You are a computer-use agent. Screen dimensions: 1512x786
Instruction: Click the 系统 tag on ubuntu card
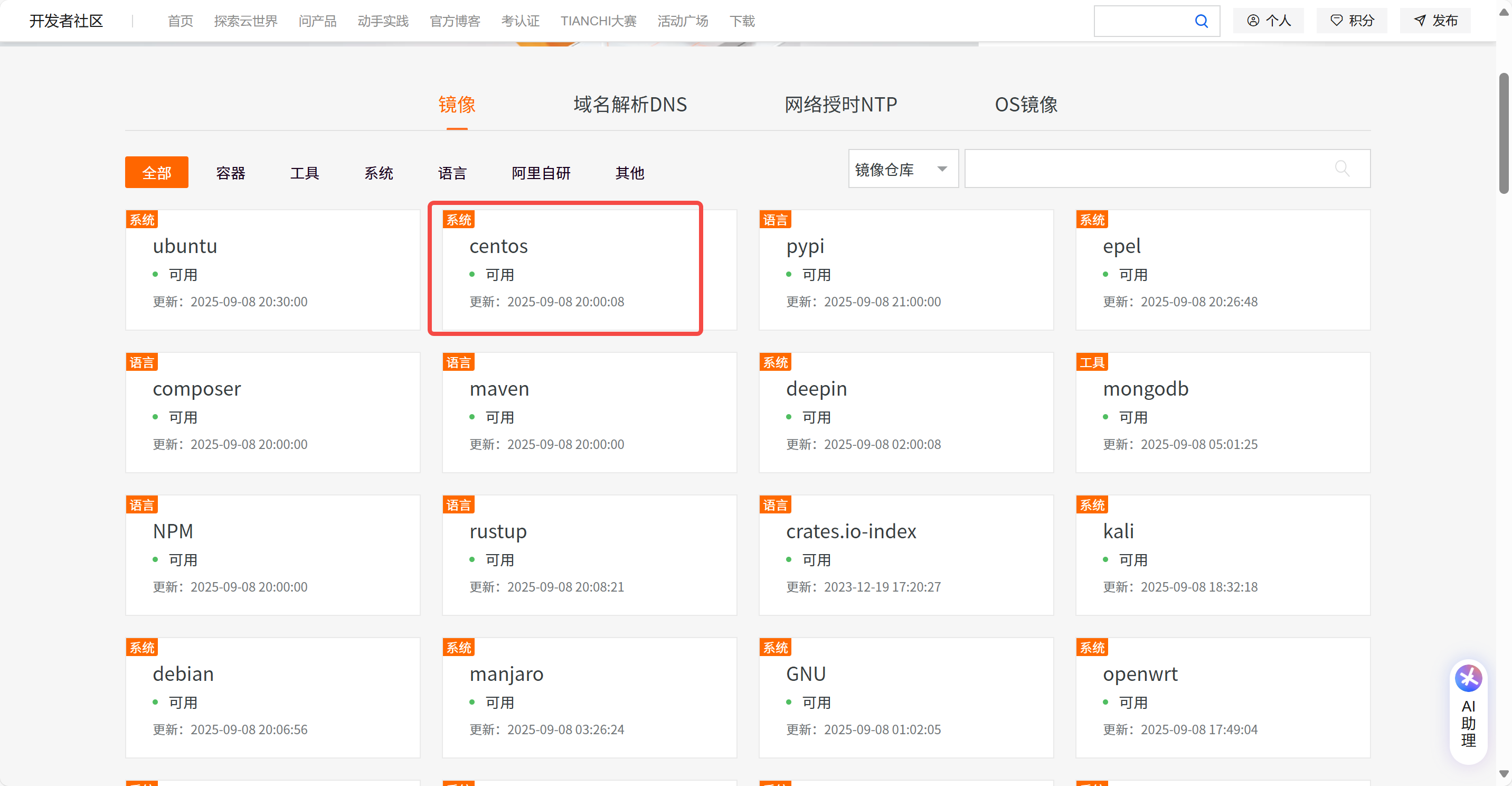(142, 220)
